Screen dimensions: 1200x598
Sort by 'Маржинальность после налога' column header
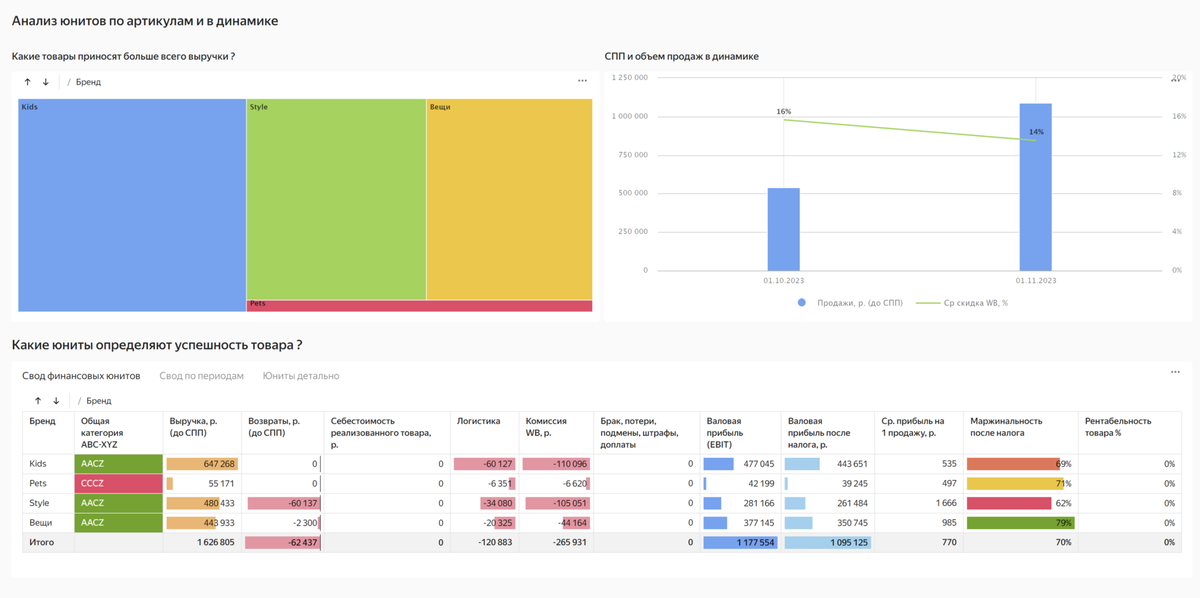click(x=1020, y=433)
